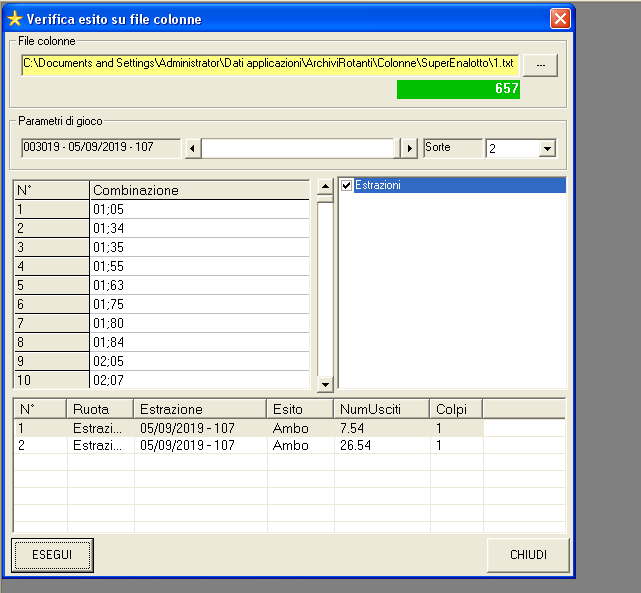The height and width of the screenshot is (593, 641).
Task: Select combination row 01;55
Action: pos(162,266)
